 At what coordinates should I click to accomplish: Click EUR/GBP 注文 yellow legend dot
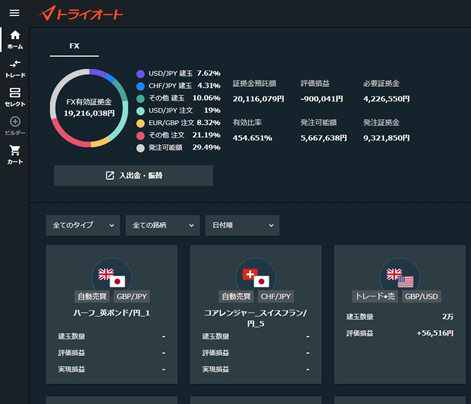coord(141,123)
